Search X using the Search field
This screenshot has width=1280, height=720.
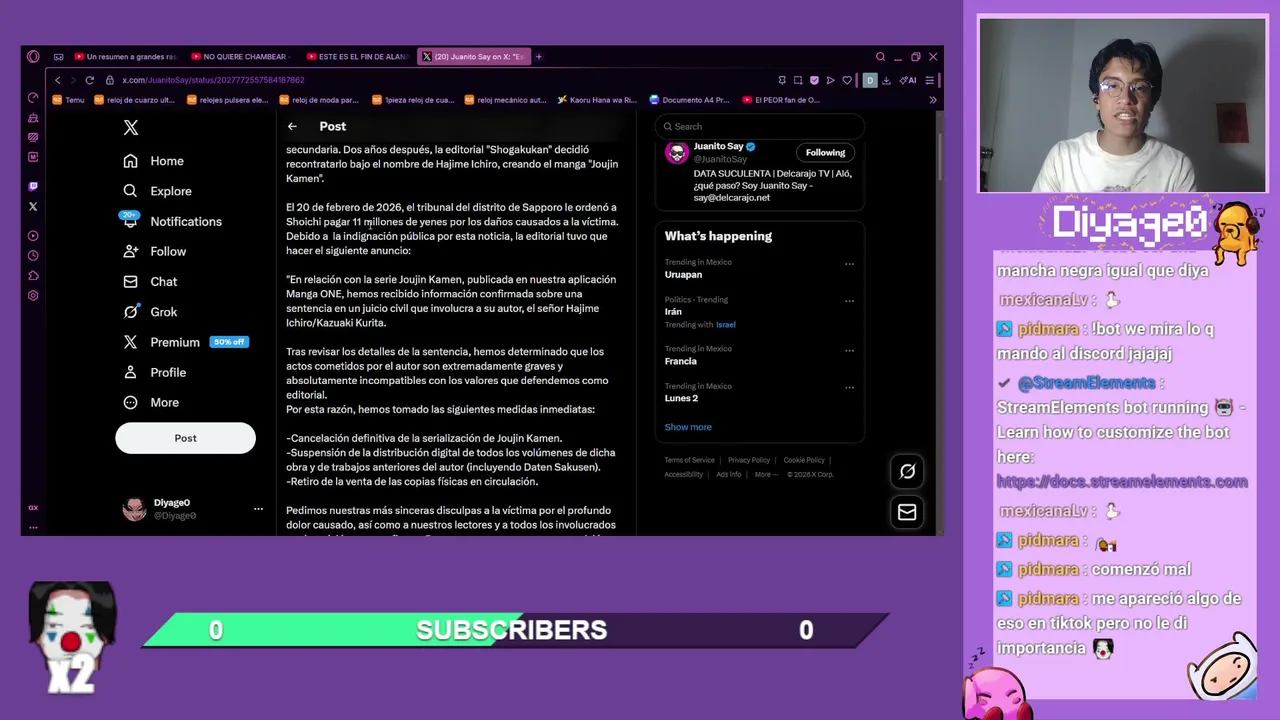pos(760,127)
